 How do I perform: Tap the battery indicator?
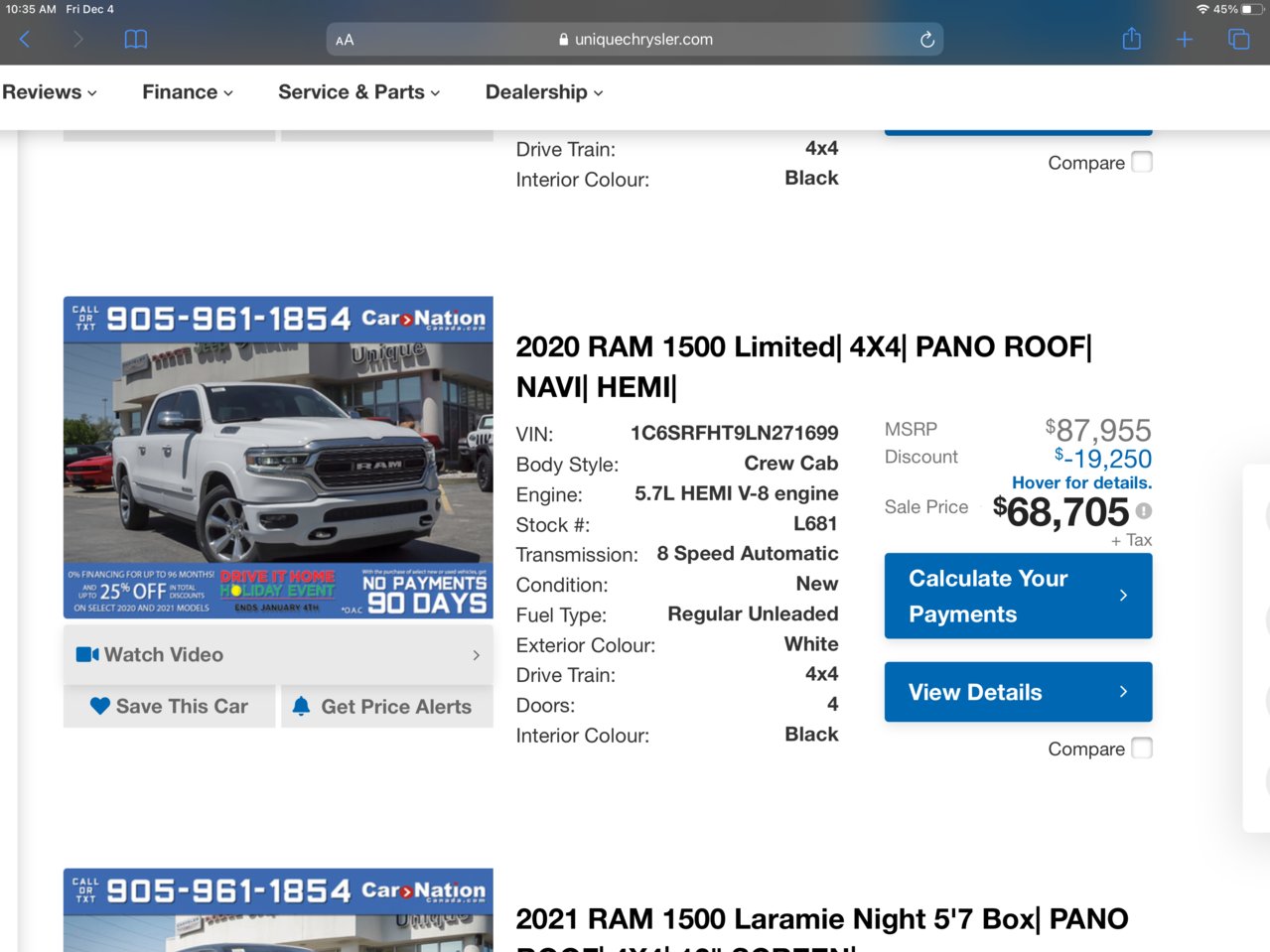[1252, 9]
